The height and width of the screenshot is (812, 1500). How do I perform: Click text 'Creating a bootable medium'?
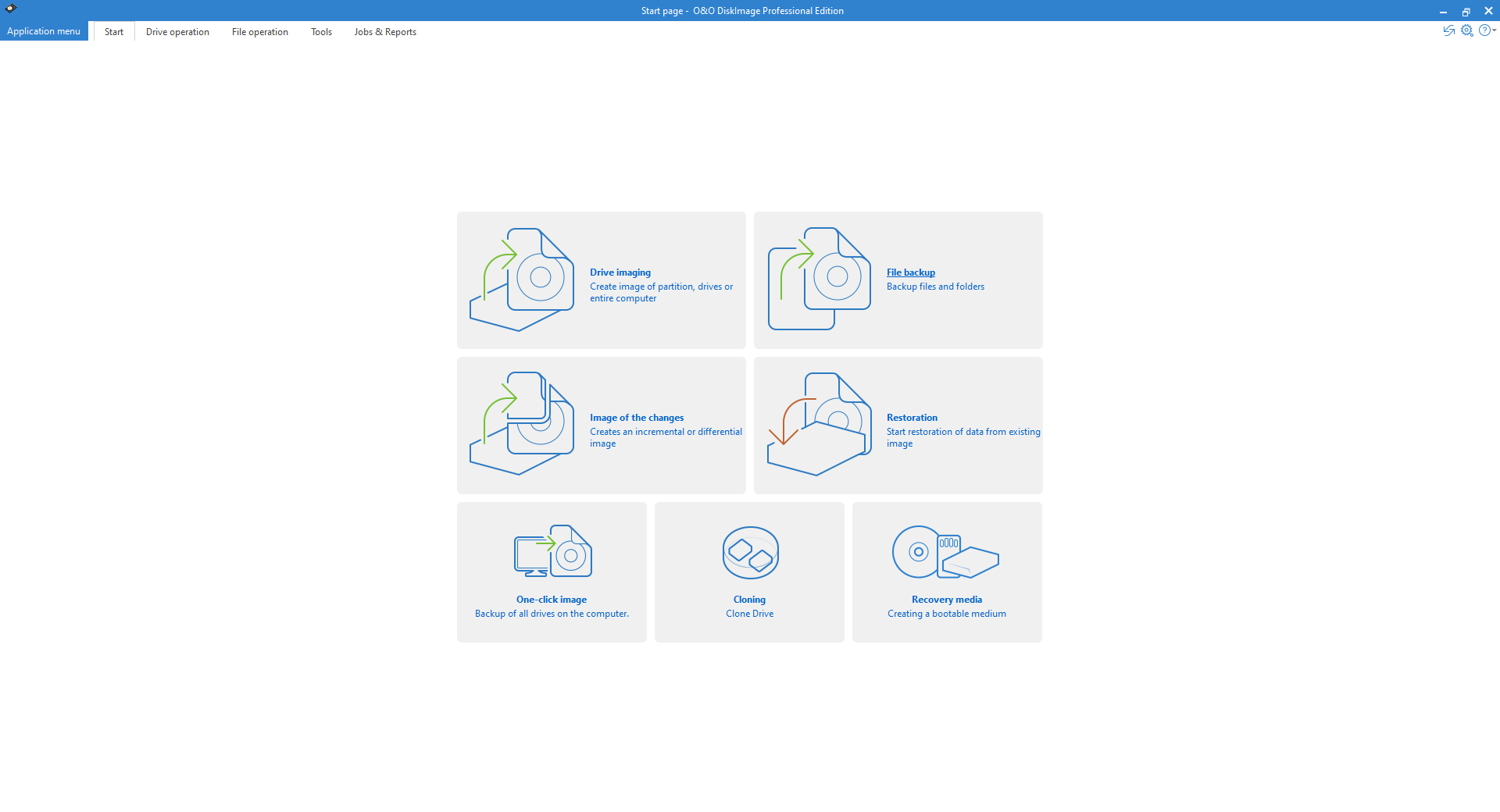click(947, 614)
